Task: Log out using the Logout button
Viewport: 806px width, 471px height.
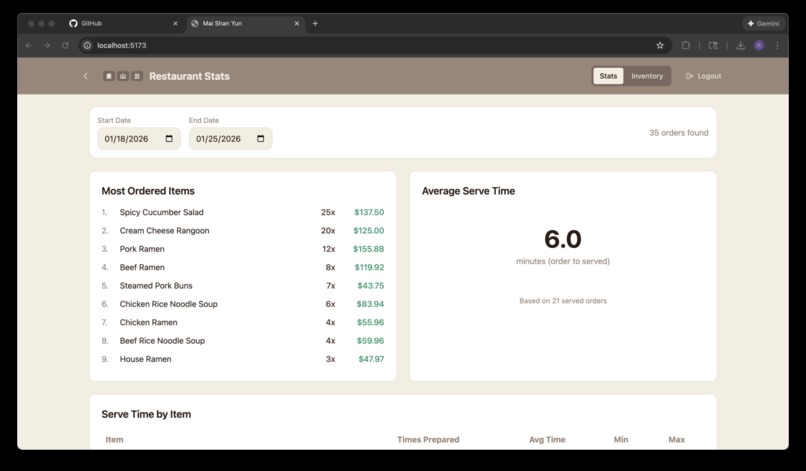Action: tap(703, 76)
